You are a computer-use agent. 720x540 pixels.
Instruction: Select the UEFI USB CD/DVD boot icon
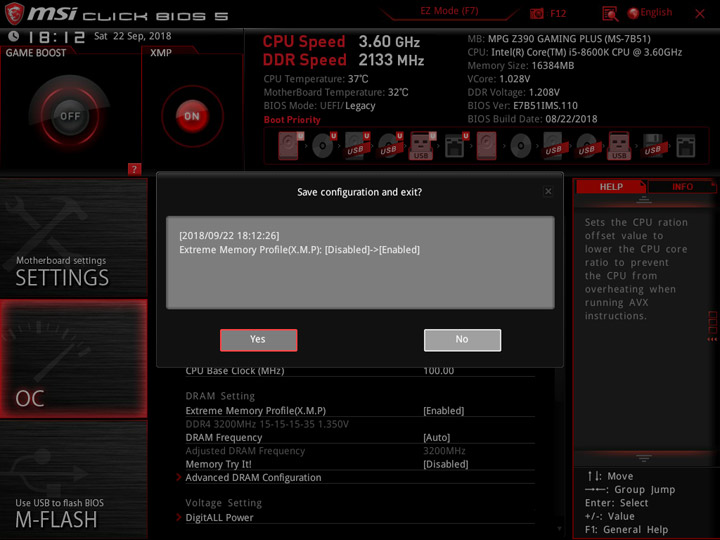coord(390,146)
